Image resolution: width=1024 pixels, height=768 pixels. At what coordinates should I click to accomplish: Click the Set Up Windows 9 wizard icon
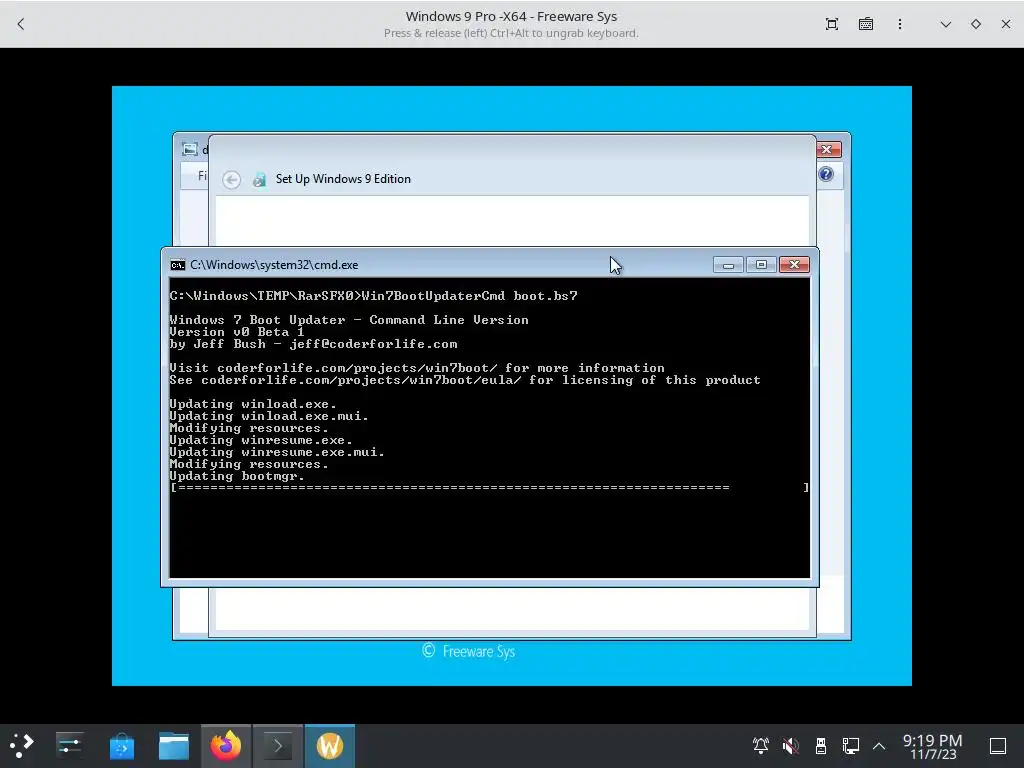coord(259,179)
